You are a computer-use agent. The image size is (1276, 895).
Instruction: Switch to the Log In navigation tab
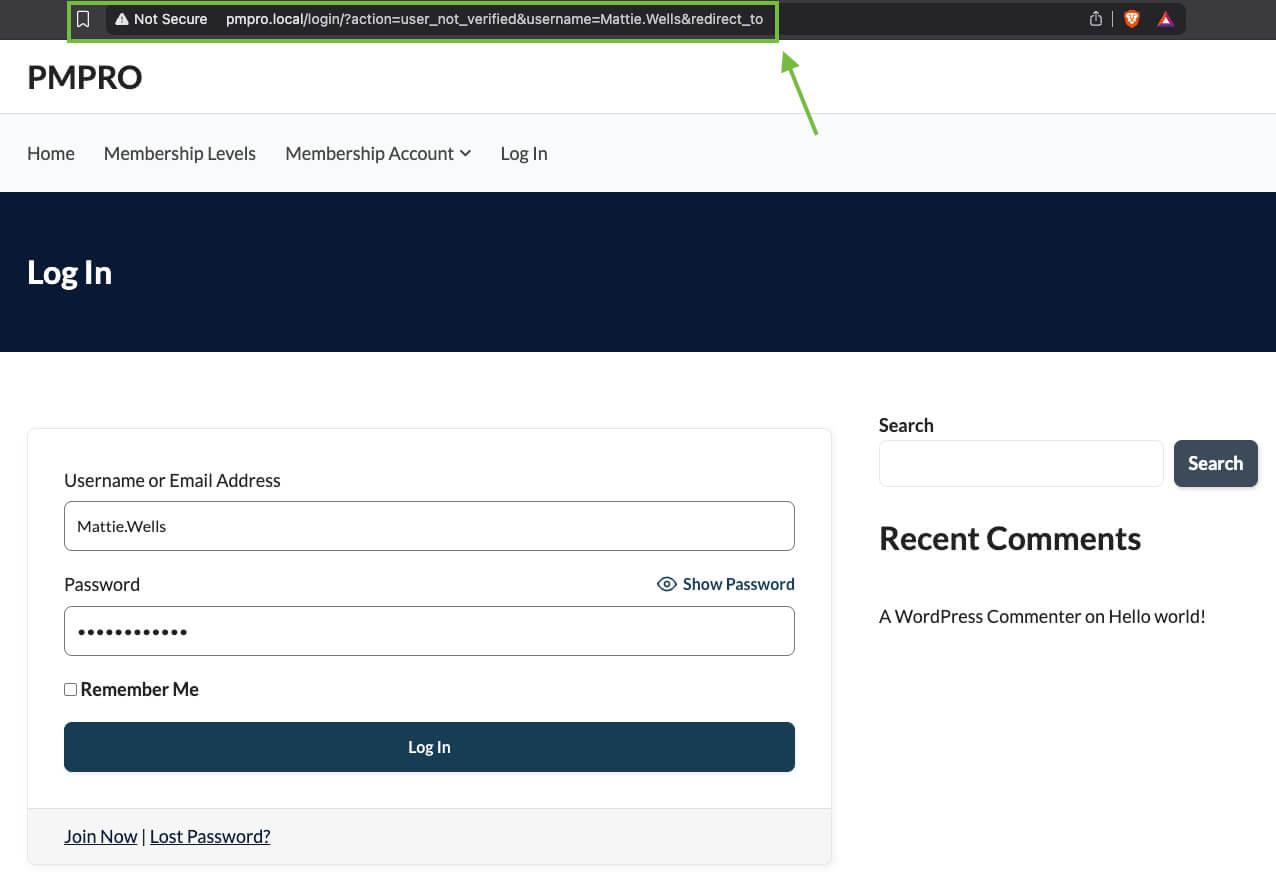click(x=523, y=153)
